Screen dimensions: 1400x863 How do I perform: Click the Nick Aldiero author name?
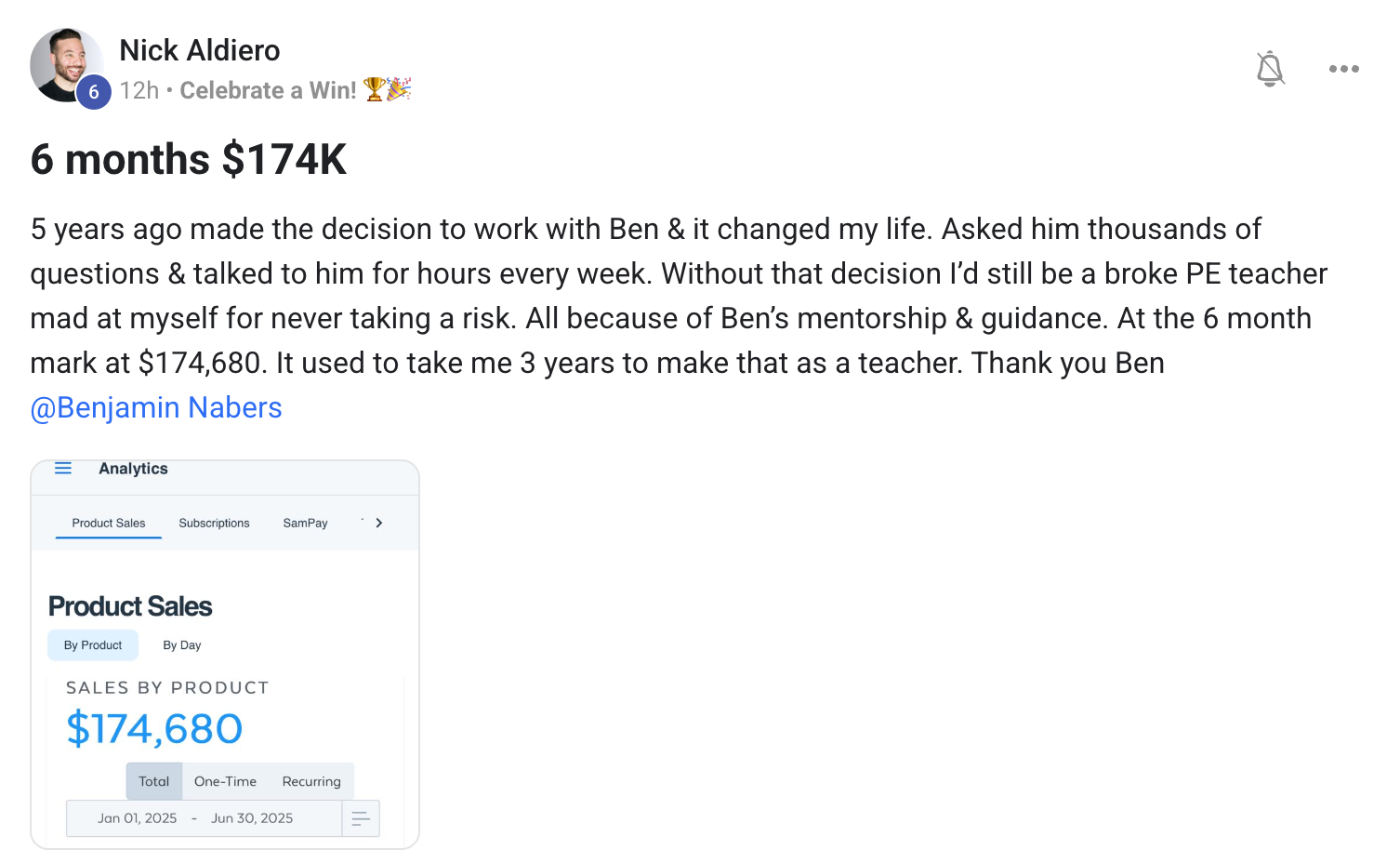click(x=200, y=50)
